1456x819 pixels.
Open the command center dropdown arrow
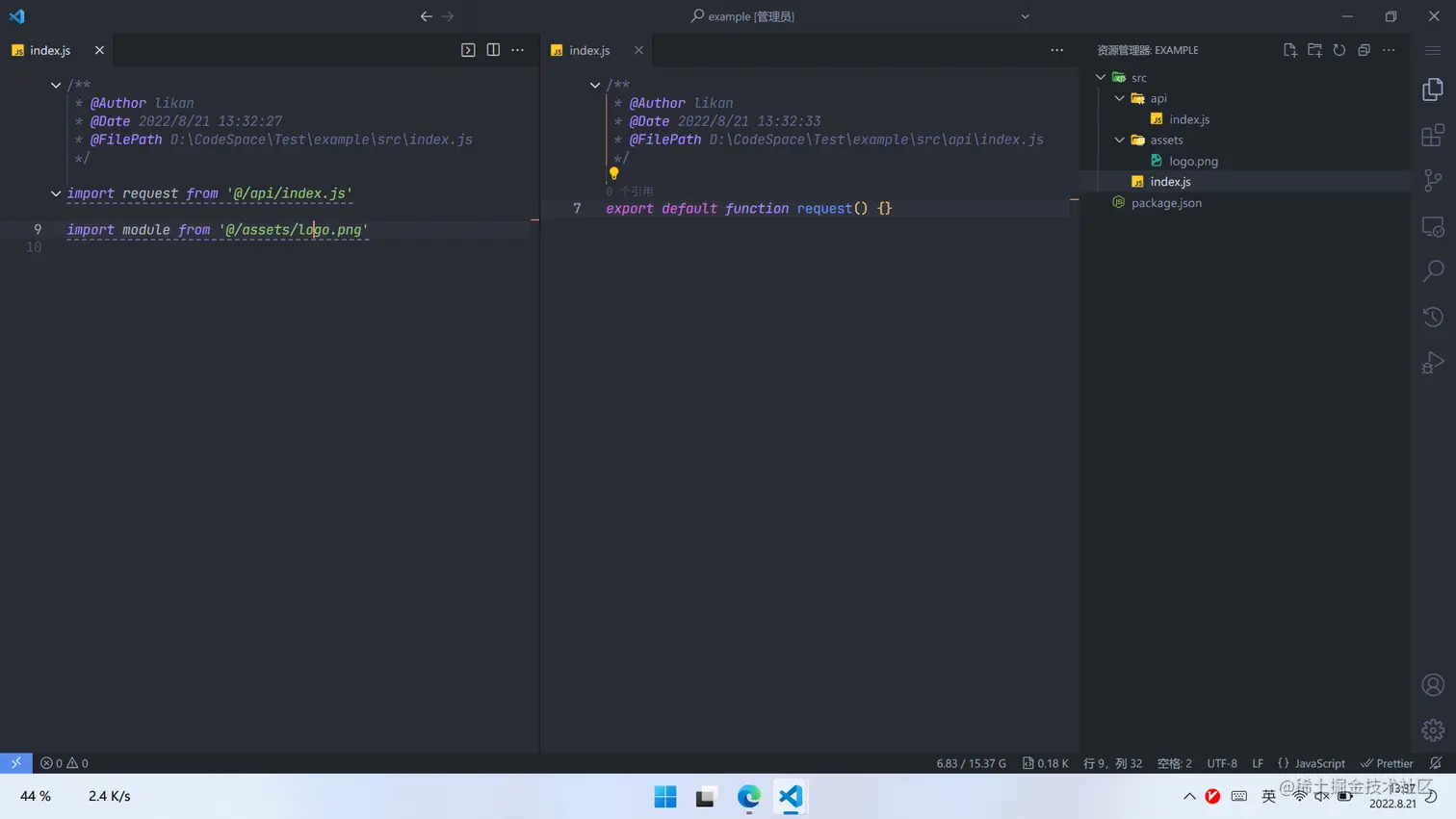(1026, 16)
